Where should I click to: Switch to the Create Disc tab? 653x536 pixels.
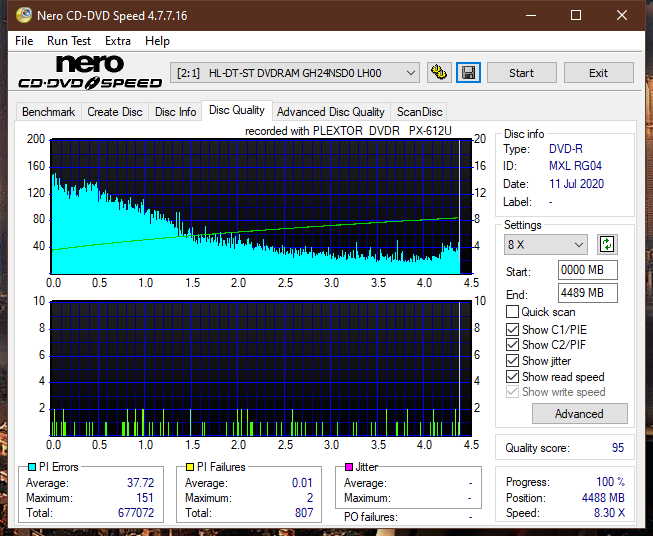[x=115, y=112]
